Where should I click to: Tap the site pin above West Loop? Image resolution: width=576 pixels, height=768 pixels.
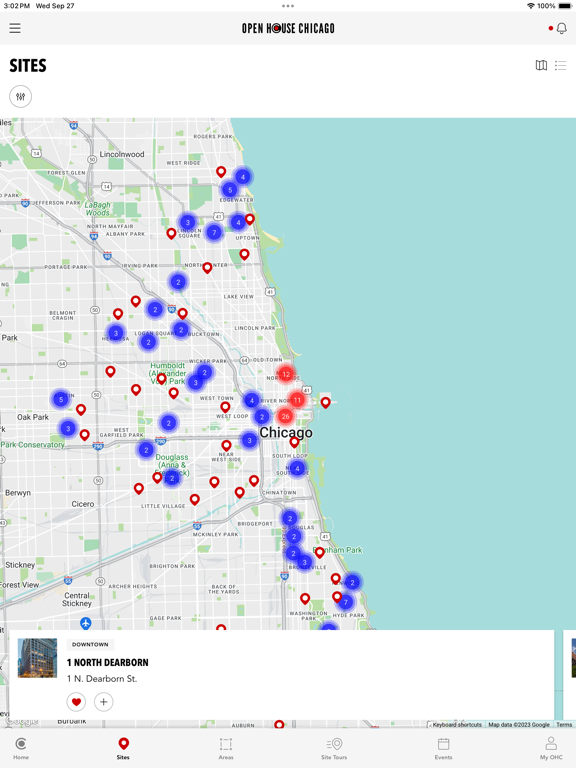click(225, 408)
